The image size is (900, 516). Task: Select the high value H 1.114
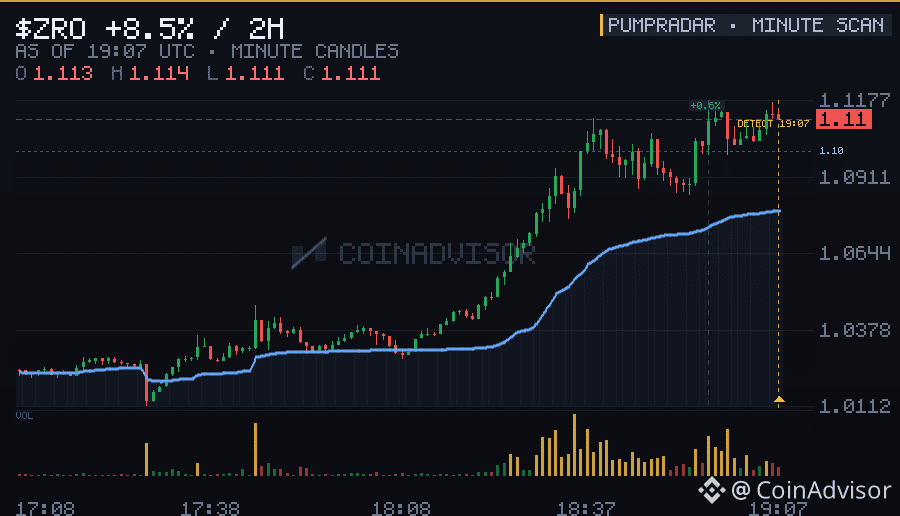(150, 73)
